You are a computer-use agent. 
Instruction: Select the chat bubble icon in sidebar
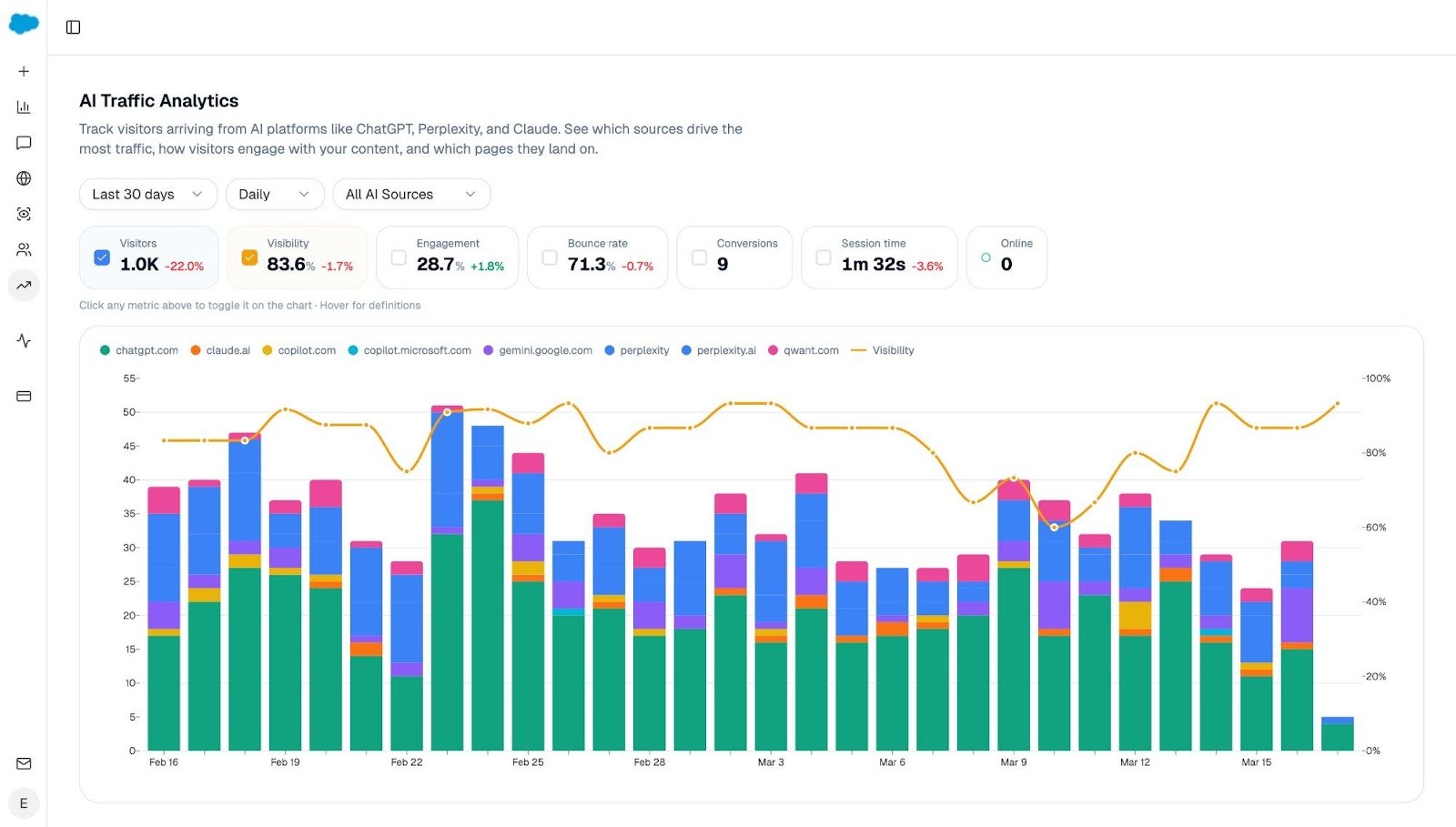point(24,142)
